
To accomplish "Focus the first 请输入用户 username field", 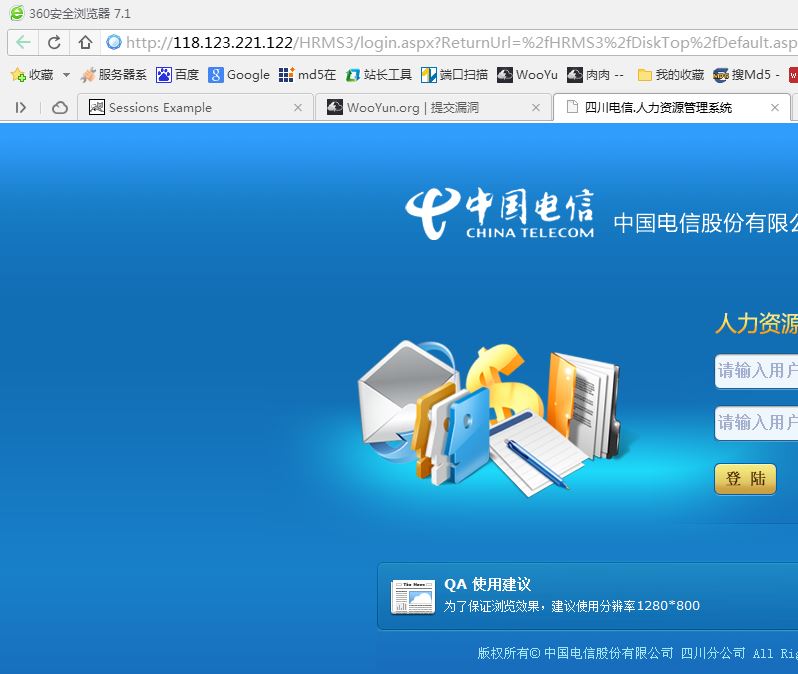I will [756, 371].
